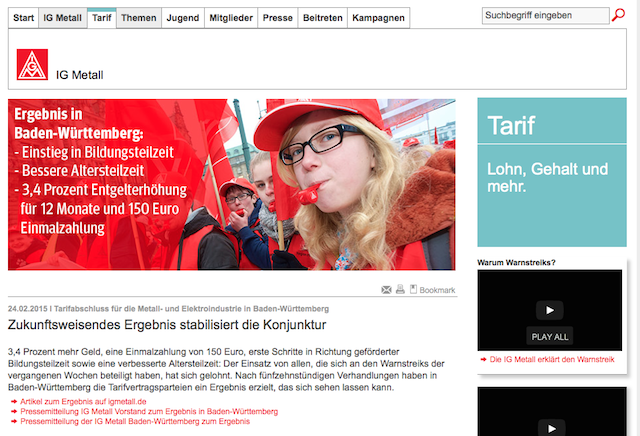Click the IG Metall text beside logo
This screenshot has height=436, width=640.
click(80, 75)
